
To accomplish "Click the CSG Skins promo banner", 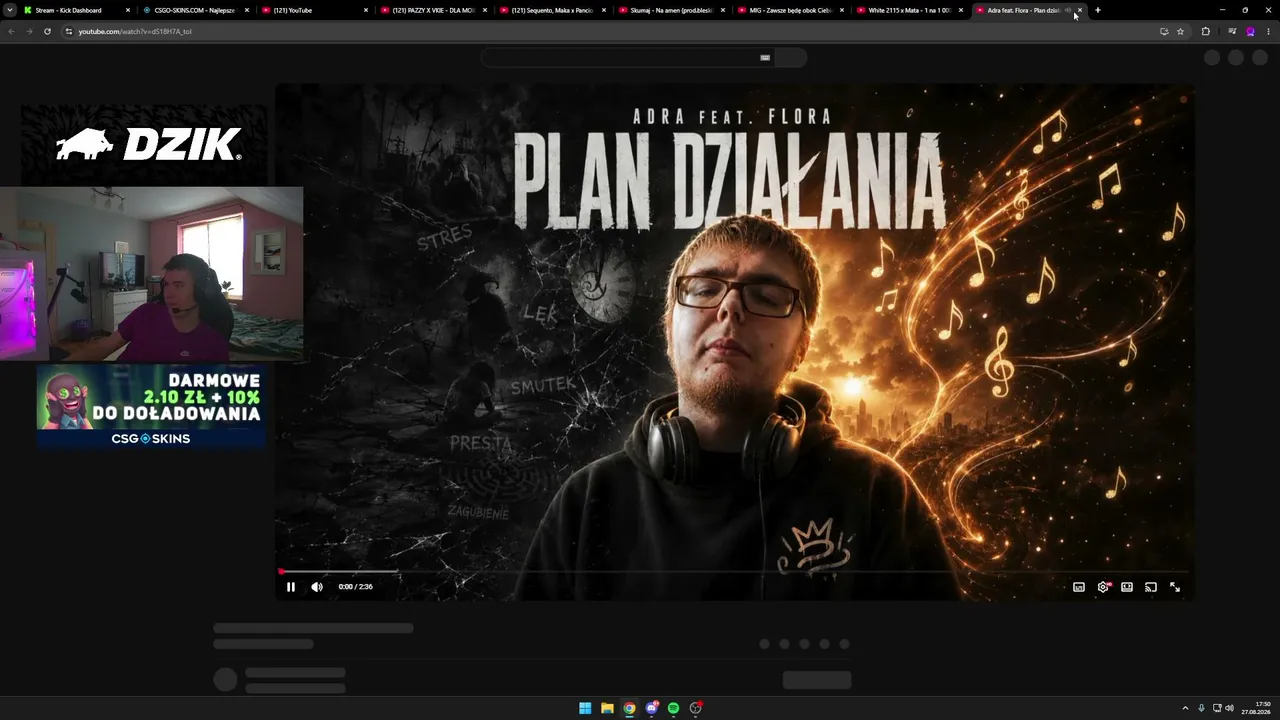I will pyautogui.click(x=150, y=406).
